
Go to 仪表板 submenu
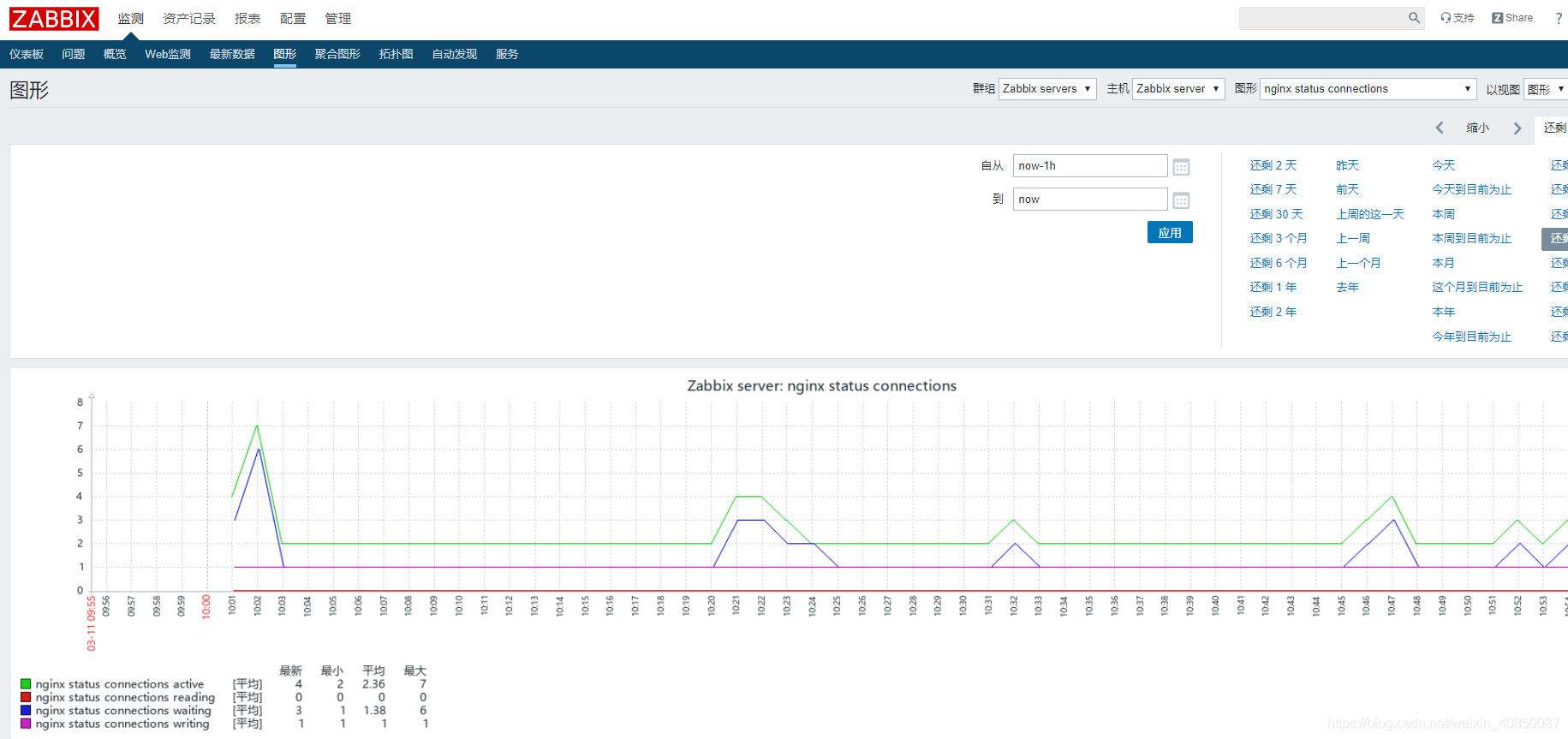point(27,54)
